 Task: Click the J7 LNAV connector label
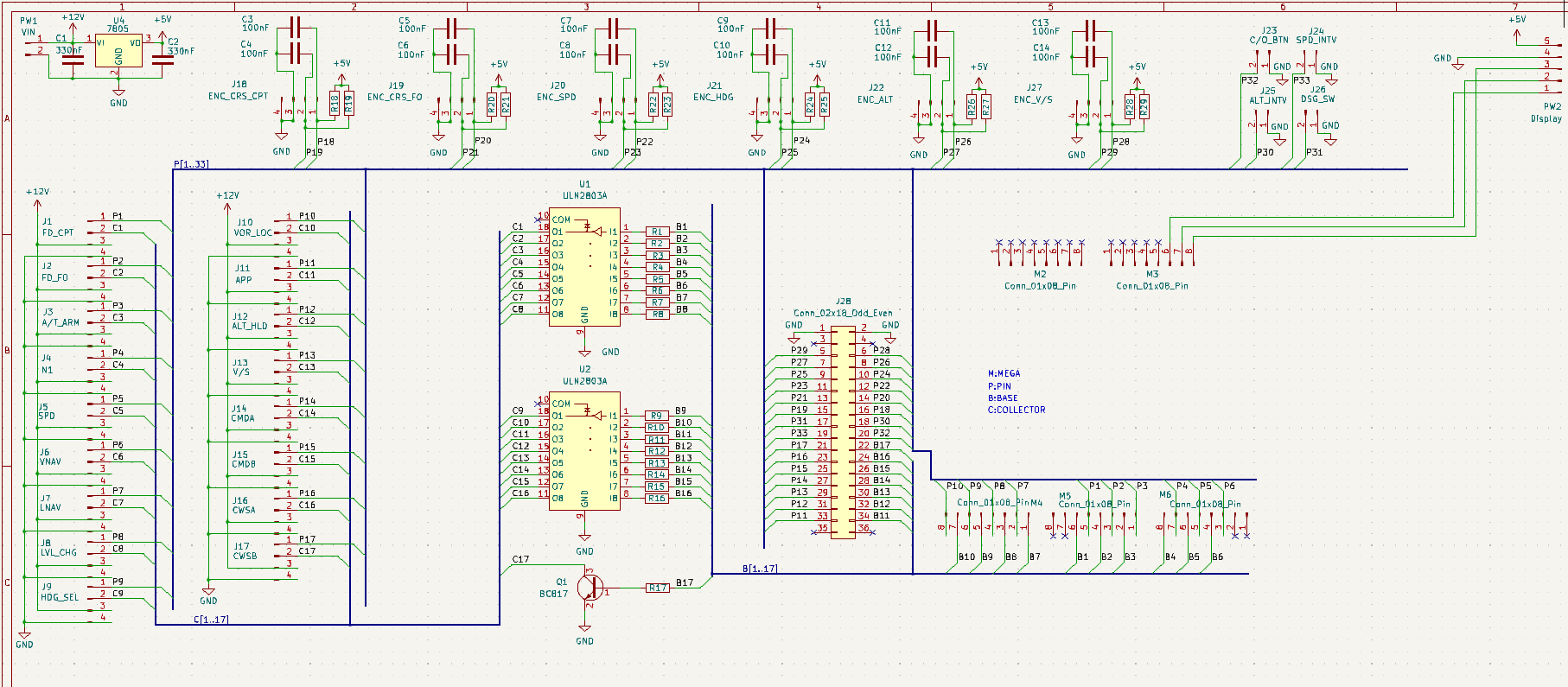(50, 503)
